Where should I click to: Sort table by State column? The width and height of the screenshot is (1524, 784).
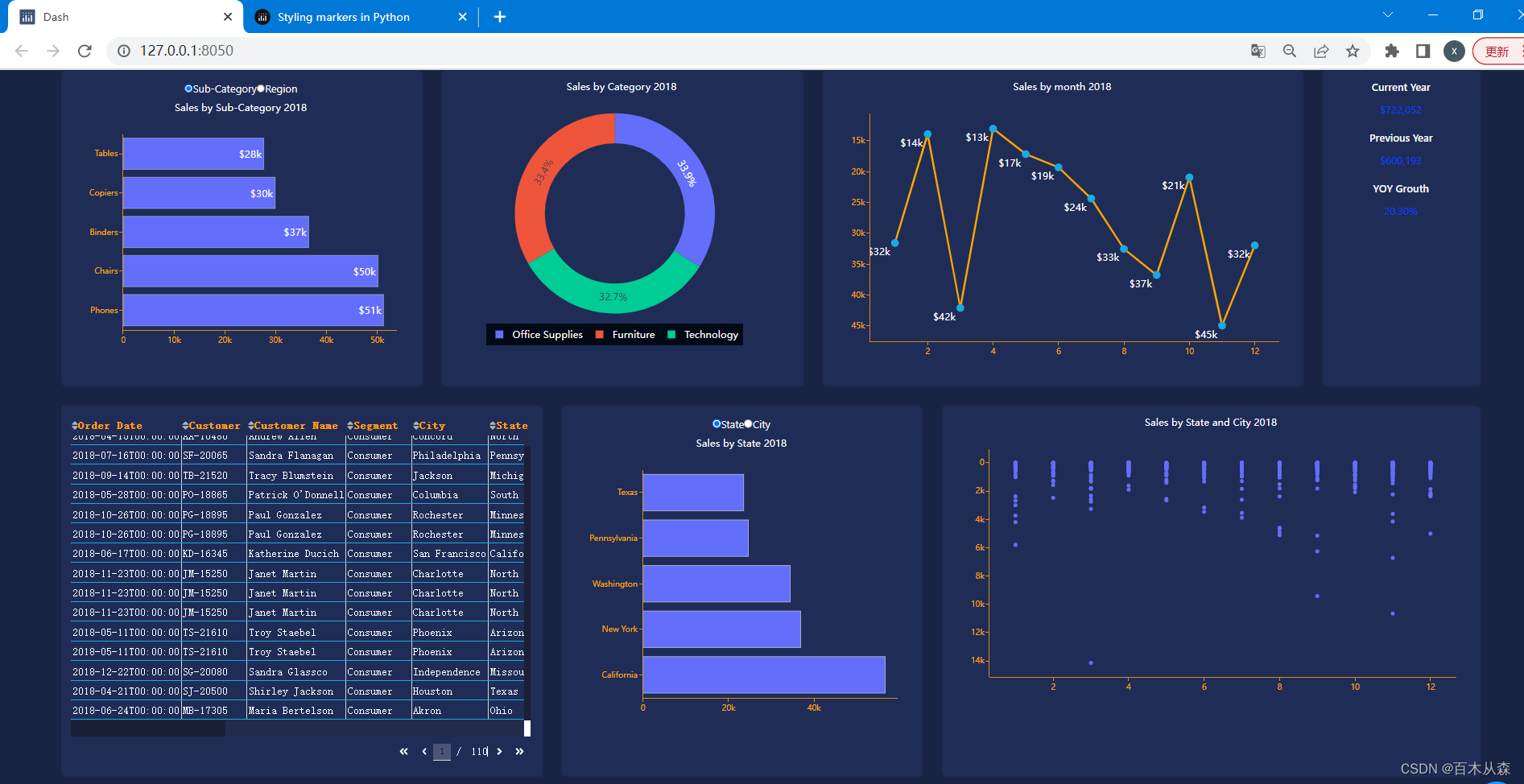493,426
